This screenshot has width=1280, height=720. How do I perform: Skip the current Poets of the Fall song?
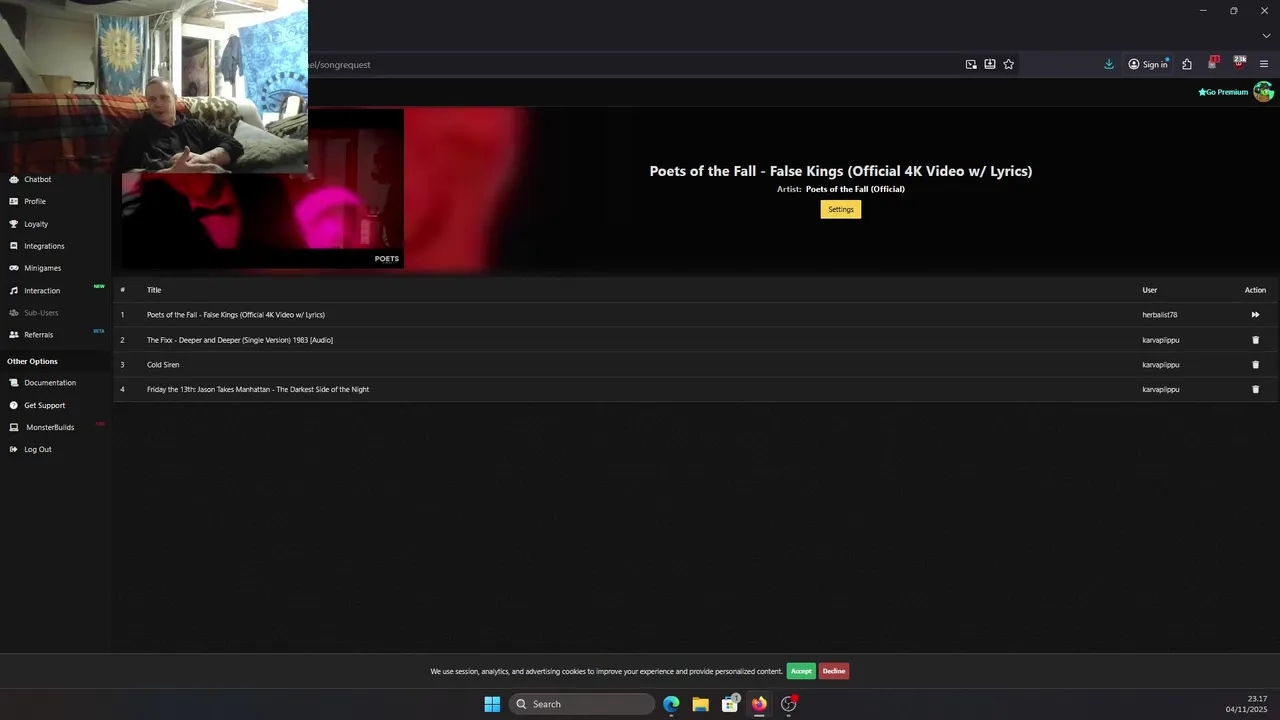click(x=1255, y=315)
